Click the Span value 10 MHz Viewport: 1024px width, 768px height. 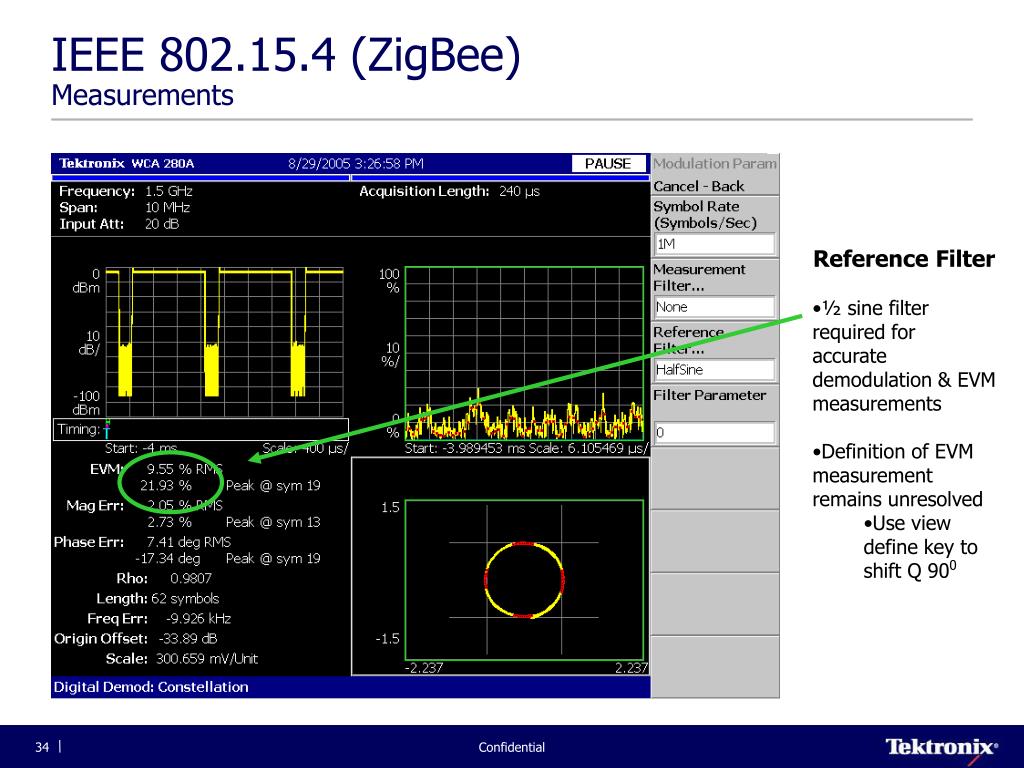pyautogui.click(x=167, y=208)
